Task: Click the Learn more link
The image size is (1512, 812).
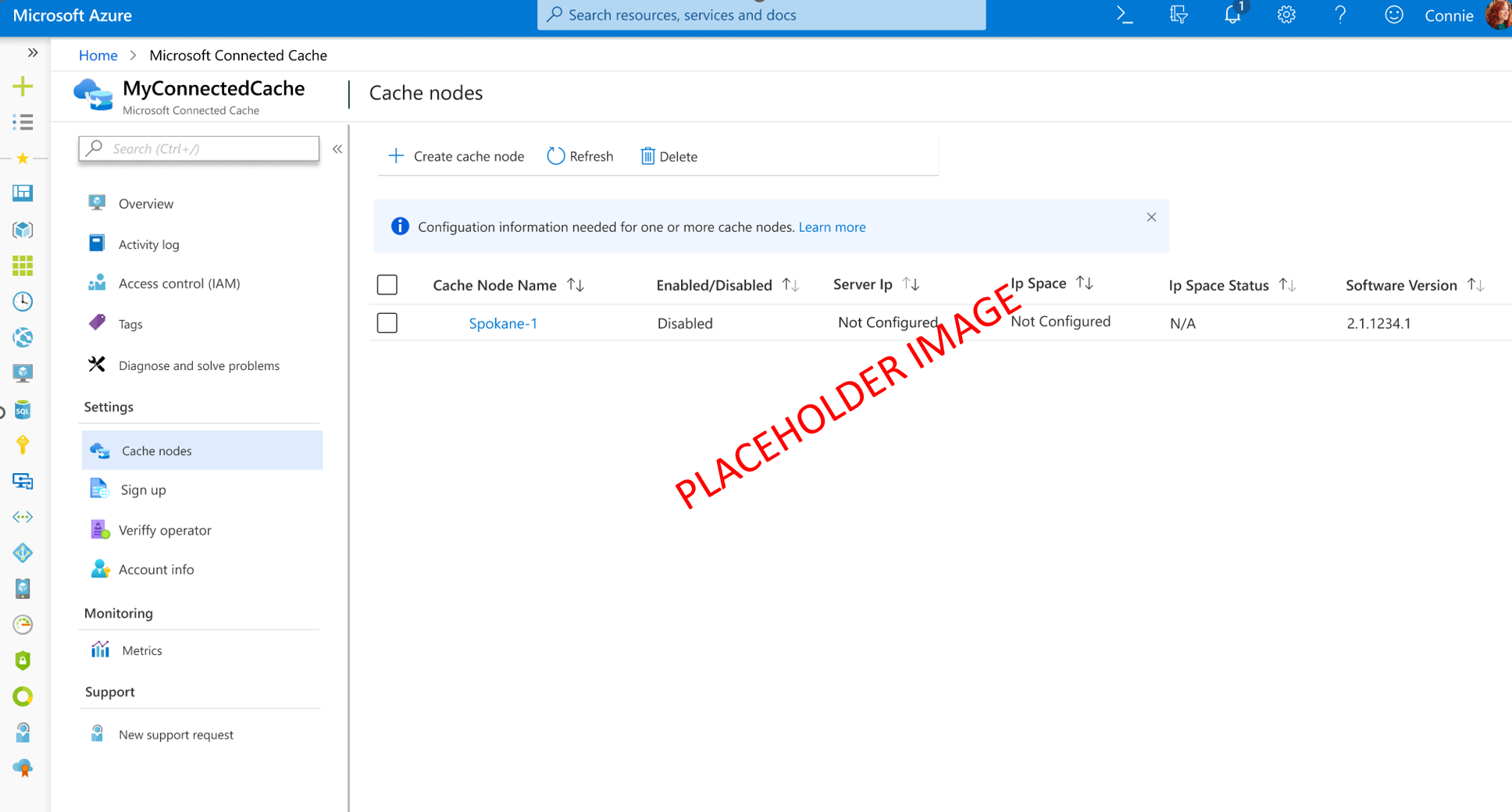Action: click(x=832, y=227)
